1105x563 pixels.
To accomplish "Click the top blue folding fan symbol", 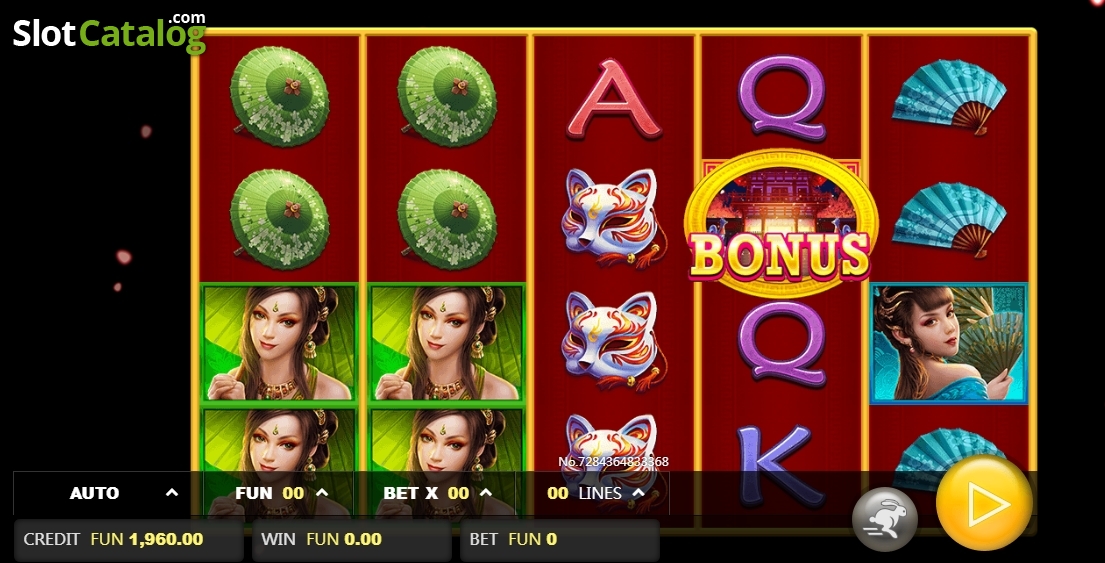I will coord(949,97).
